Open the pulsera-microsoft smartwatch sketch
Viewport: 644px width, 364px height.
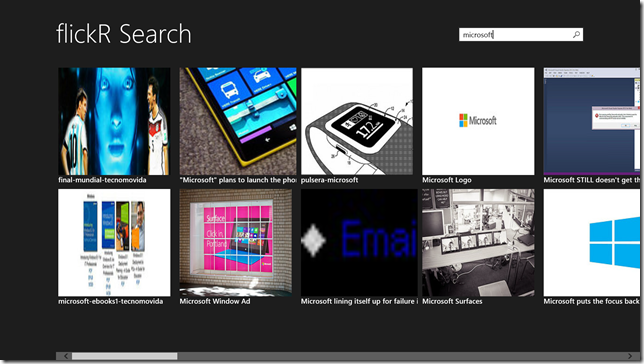tap(357, 121)
